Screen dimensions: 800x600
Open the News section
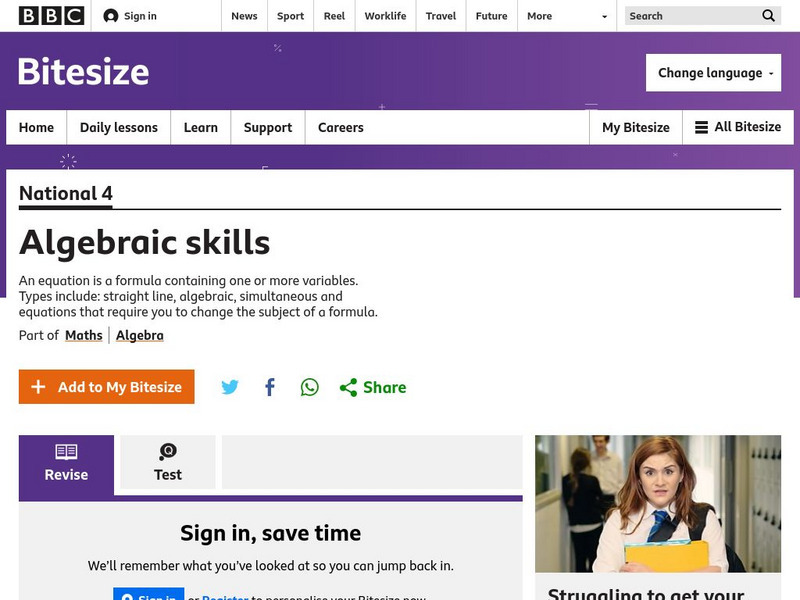coord(244,16)
